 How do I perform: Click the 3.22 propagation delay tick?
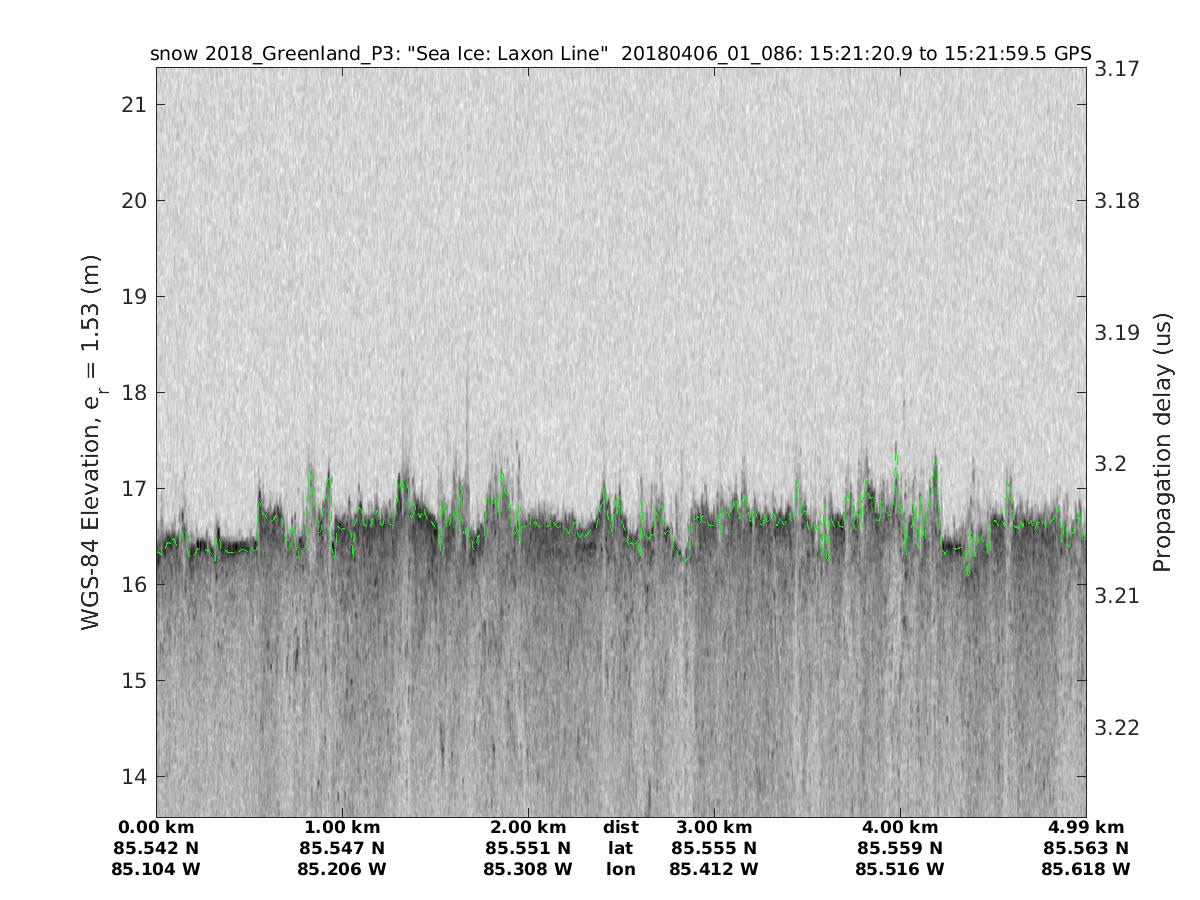pyautogui.click(x=1117, y=727)
